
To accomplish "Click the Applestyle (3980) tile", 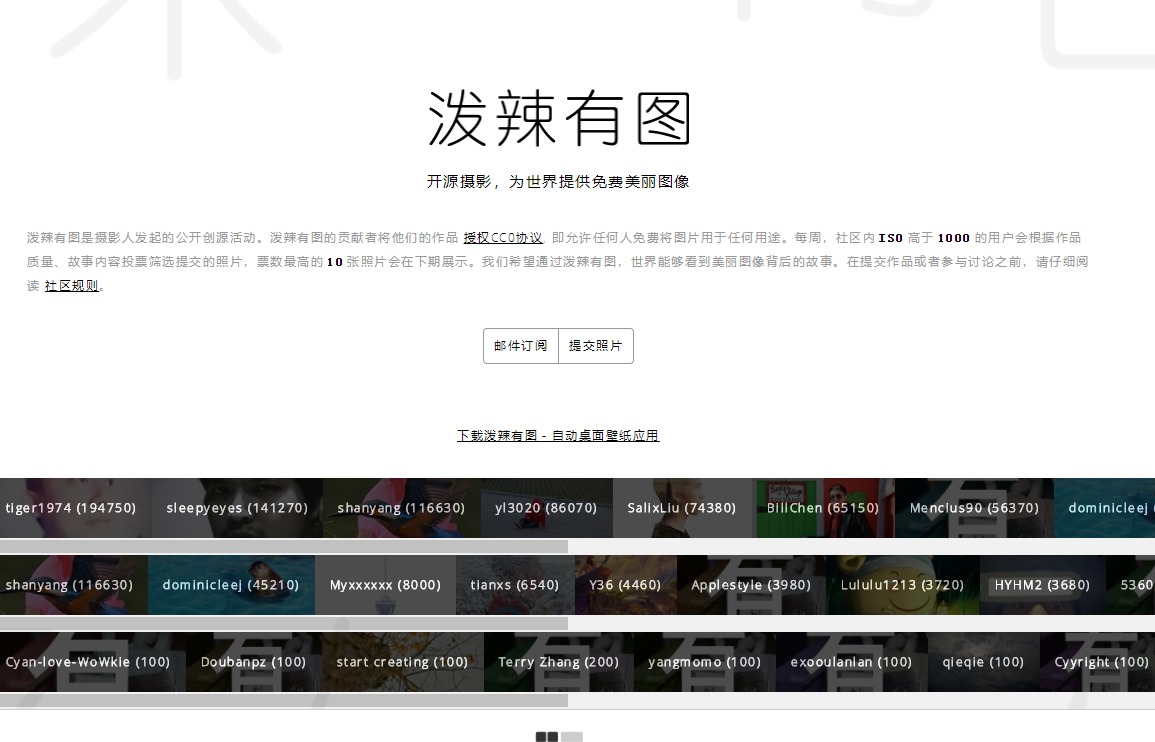I will coord(751,585).
